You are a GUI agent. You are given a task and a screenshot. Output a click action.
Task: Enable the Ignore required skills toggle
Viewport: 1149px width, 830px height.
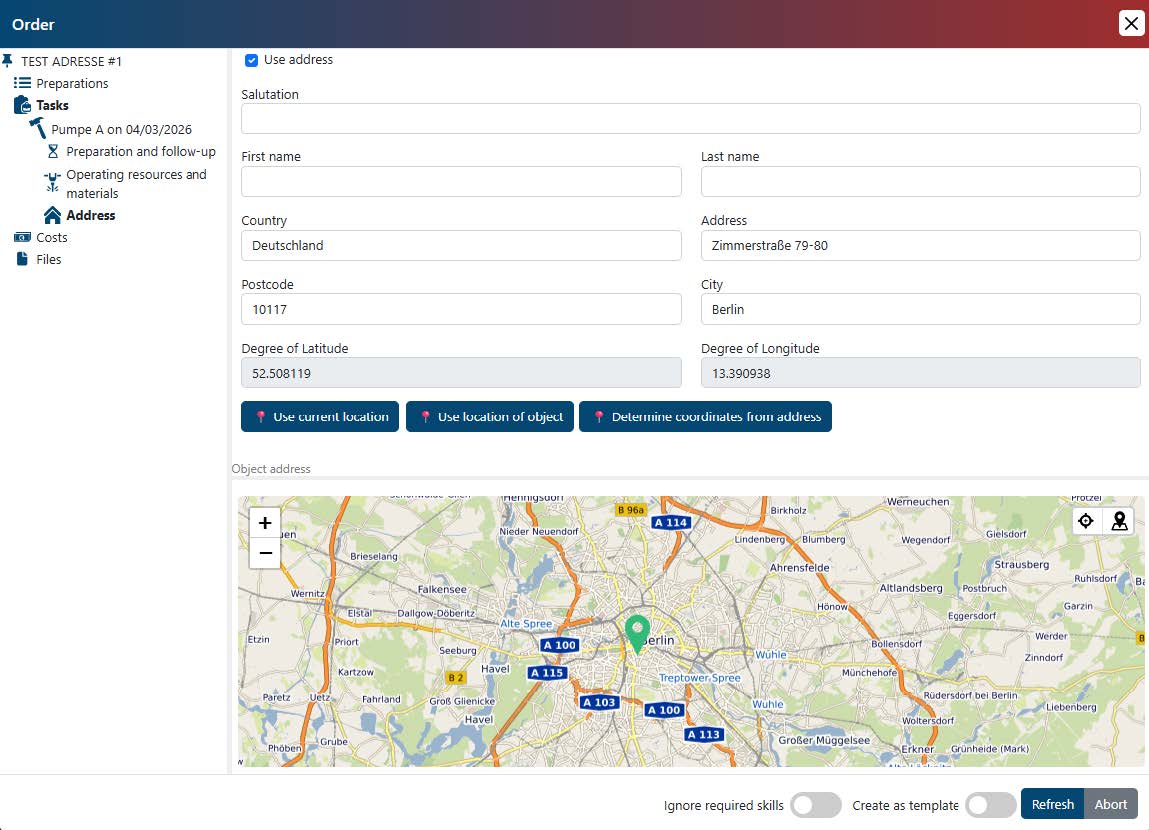pyautogui.click(x=815, y=805)
